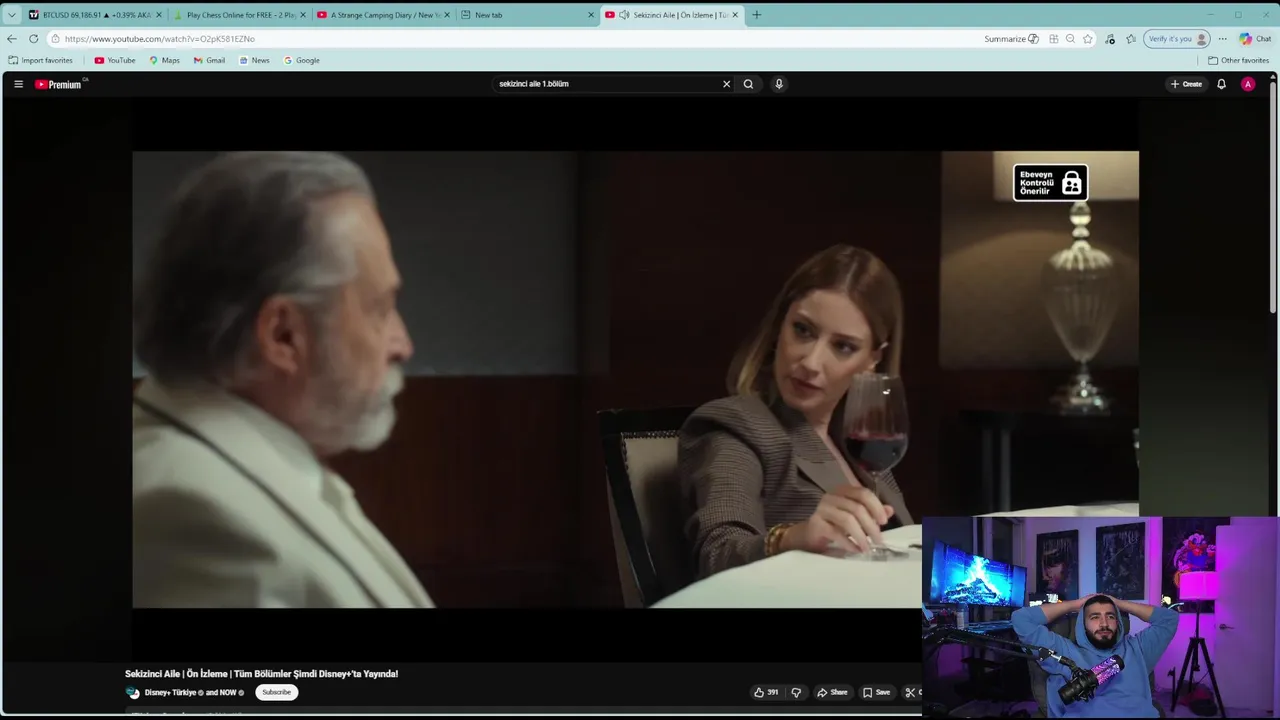This screenshot has height=720, width=1280.
Task: Start voice search with the microphone
Action: coord(778,84)
